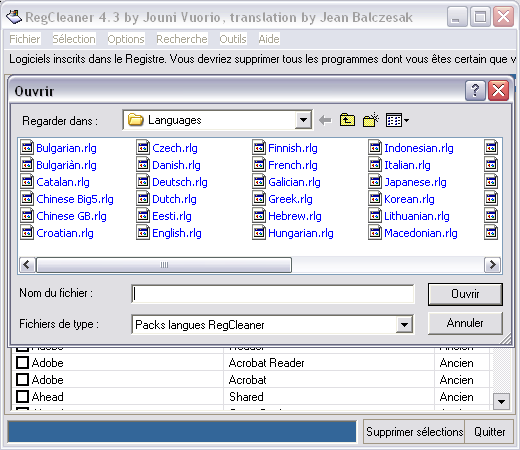The width and height of the screenshot is (520, 450).
Task: Select the Greek.rlg file icon
Action: coord(259,198)
